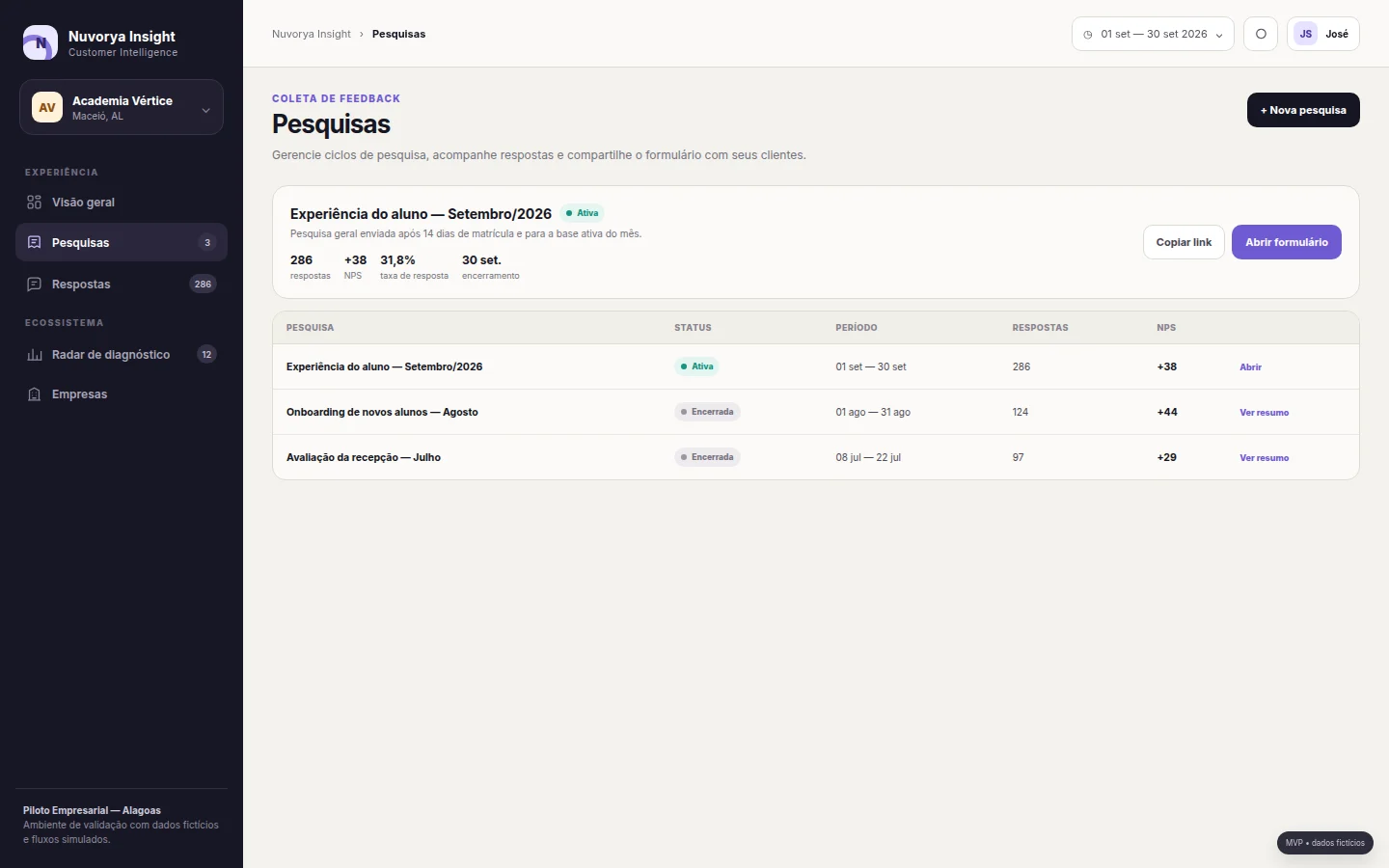
Task: Open Radar de diagnóstico section
Action: pyautogui.click(x=122, y=355)
